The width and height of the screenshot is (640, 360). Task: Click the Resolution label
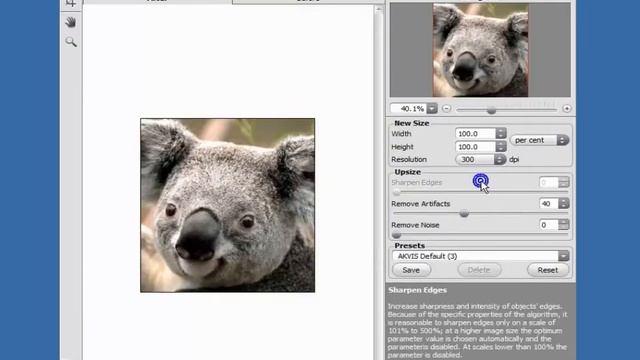409,160
